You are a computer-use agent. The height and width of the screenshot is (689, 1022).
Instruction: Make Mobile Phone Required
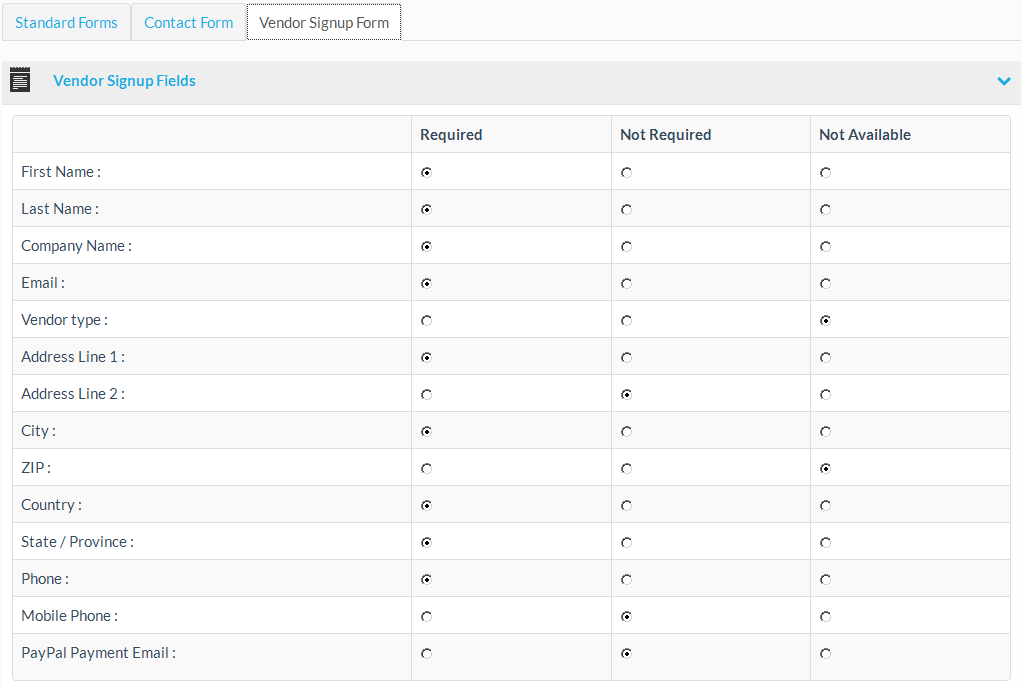(427, 617)
